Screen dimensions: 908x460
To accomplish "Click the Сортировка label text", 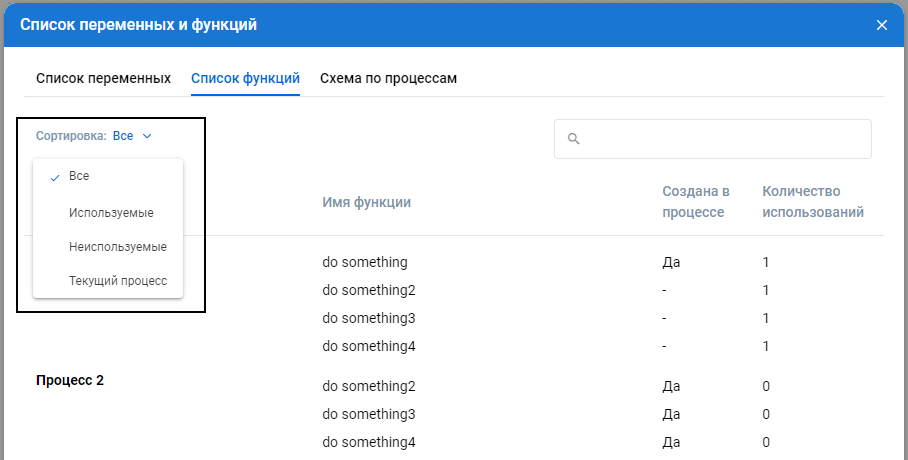I will point(70,136).
